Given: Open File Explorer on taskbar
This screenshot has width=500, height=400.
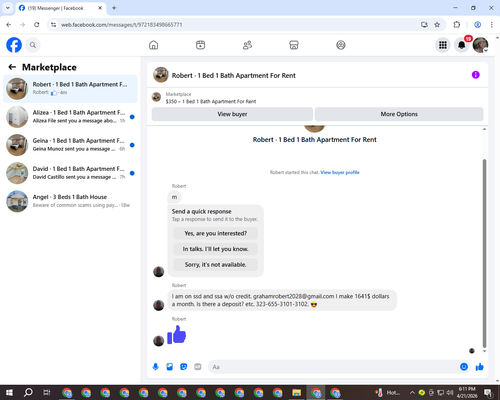Looking at the screenshot, I should 296,393.
